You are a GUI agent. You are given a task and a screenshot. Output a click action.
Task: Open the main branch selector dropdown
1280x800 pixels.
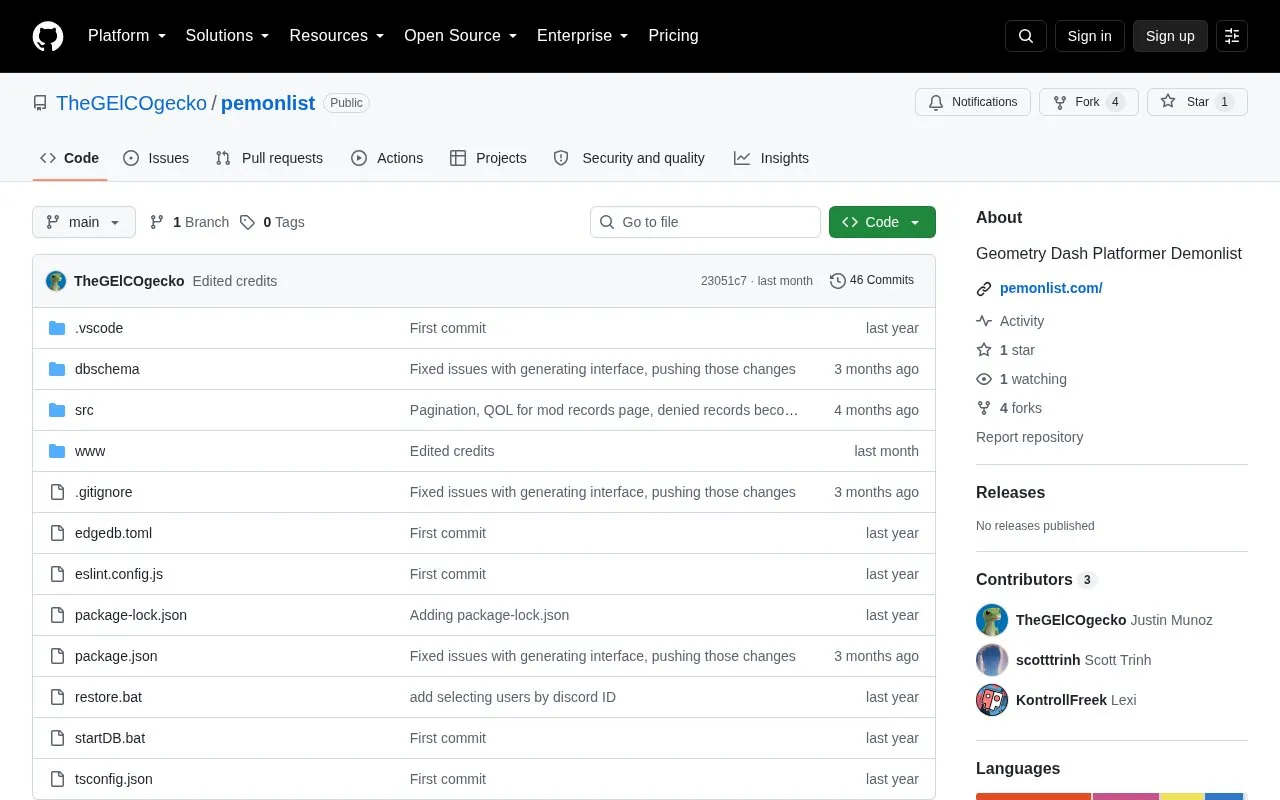pyautogui.click(x=84, y=222)
